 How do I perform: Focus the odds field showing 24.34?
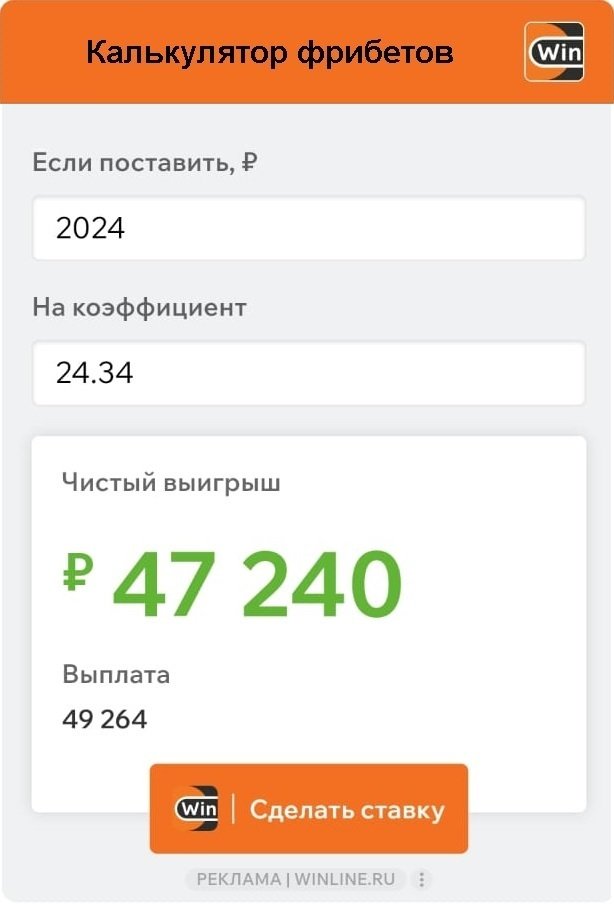[308, 373]
